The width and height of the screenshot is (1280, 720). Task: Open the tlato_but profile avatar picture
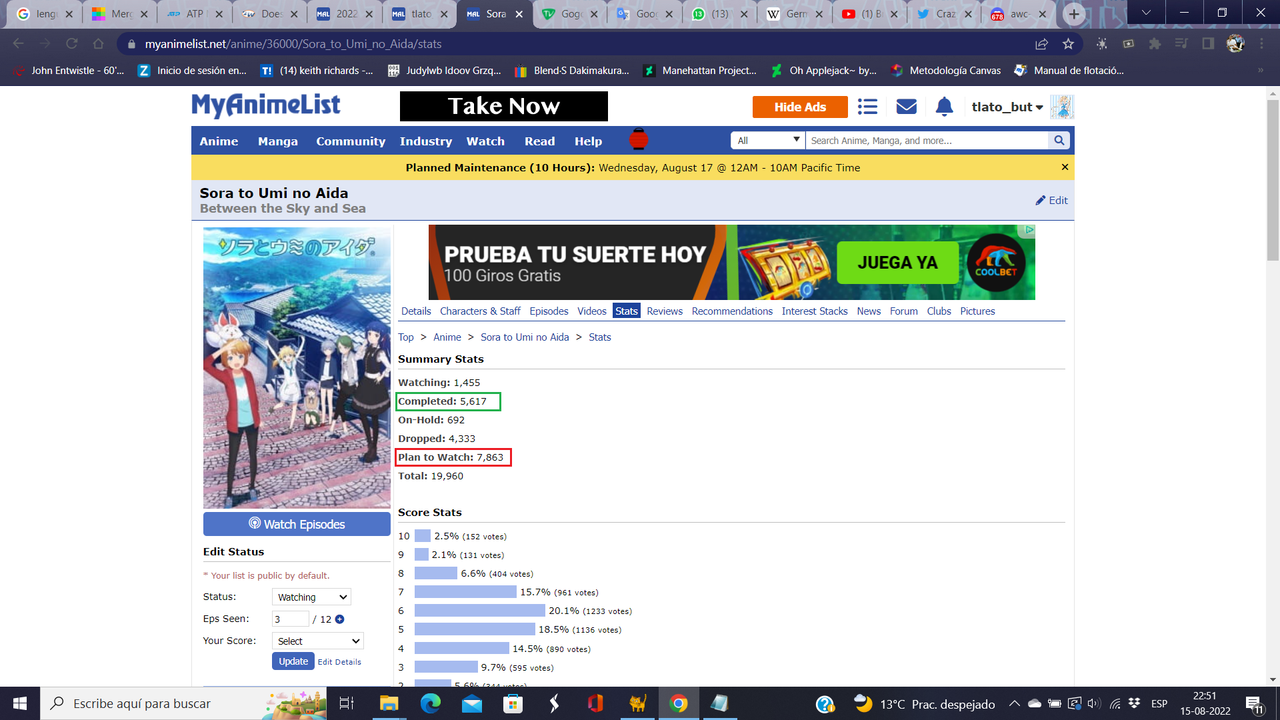tap(1060, 106)
